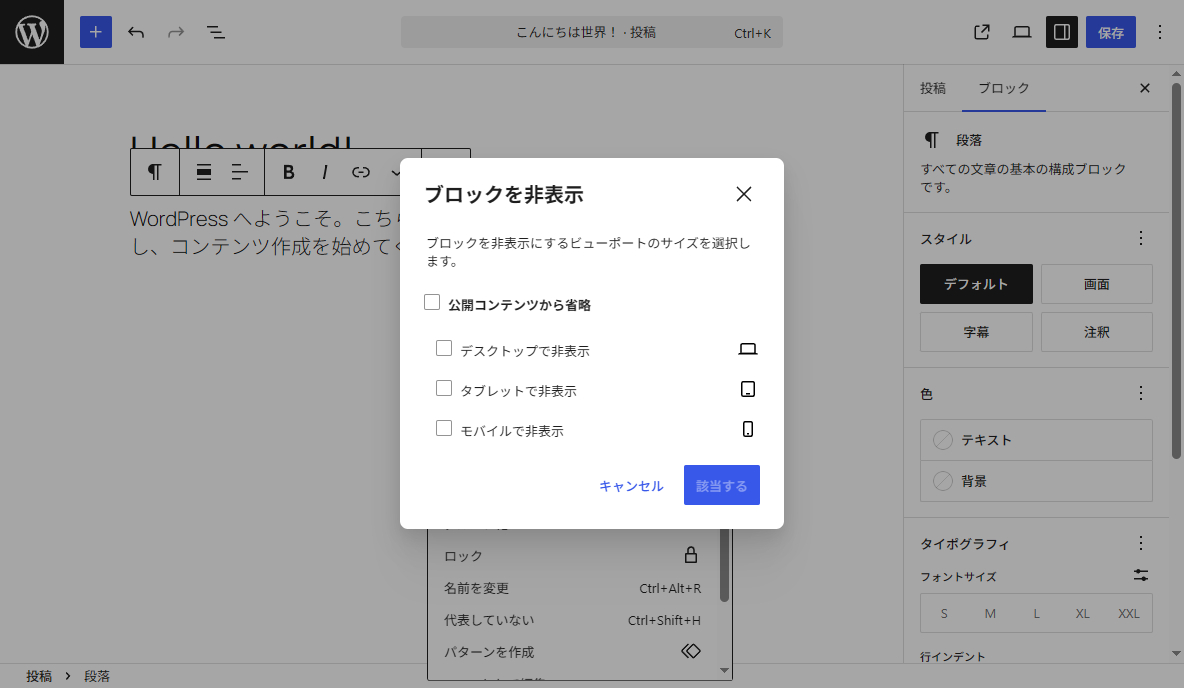1184x688 pixels.
Task: Open the document overview list icon
Action: pos(216,32)
